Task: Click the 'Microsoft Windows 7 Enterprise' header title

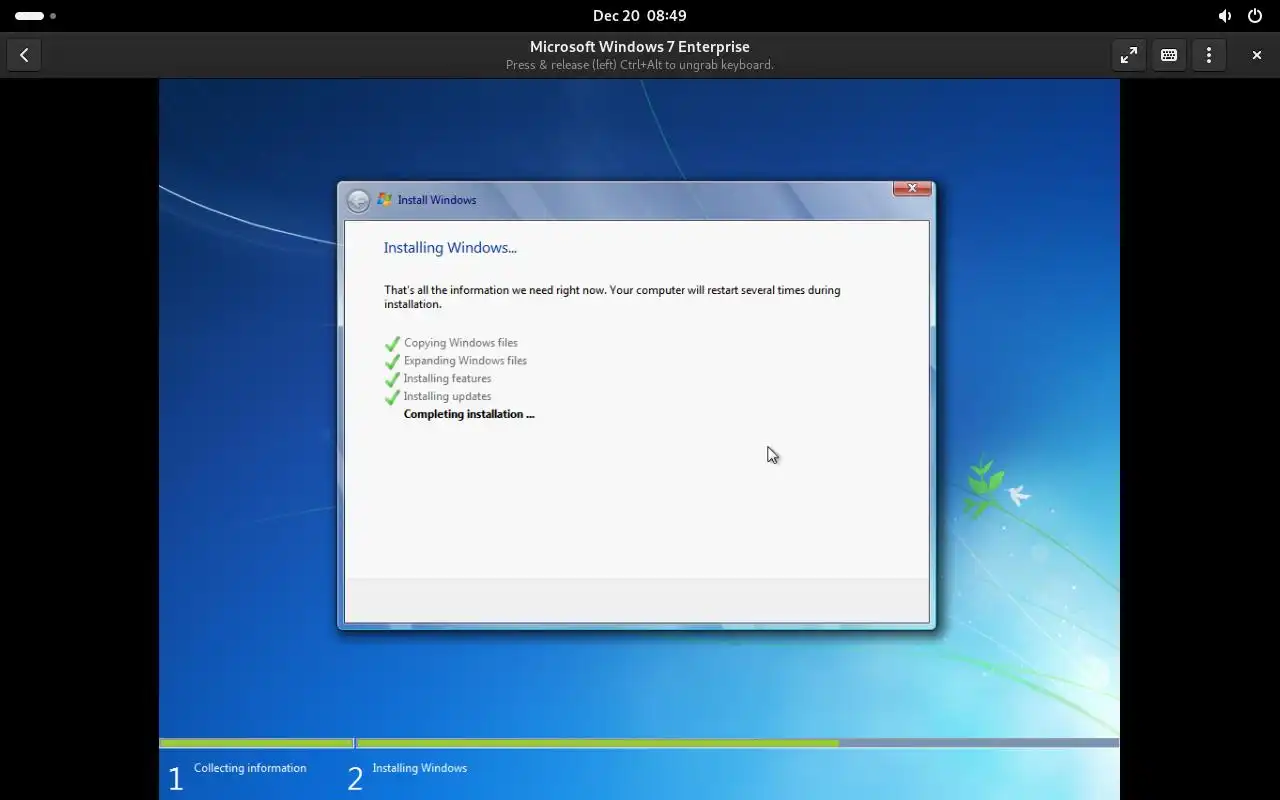Action: (639, 47)
